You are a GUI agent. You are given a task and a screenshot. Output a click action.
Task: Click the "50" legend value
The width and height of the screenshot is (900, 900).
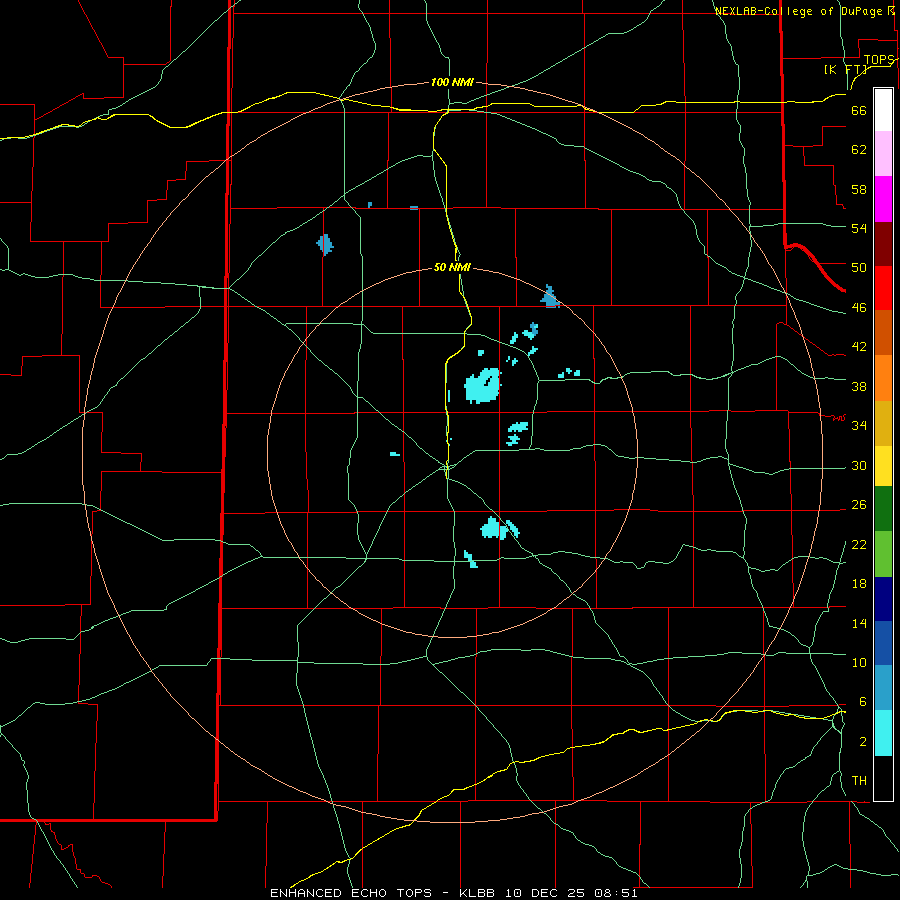click(x=859, y=268)
